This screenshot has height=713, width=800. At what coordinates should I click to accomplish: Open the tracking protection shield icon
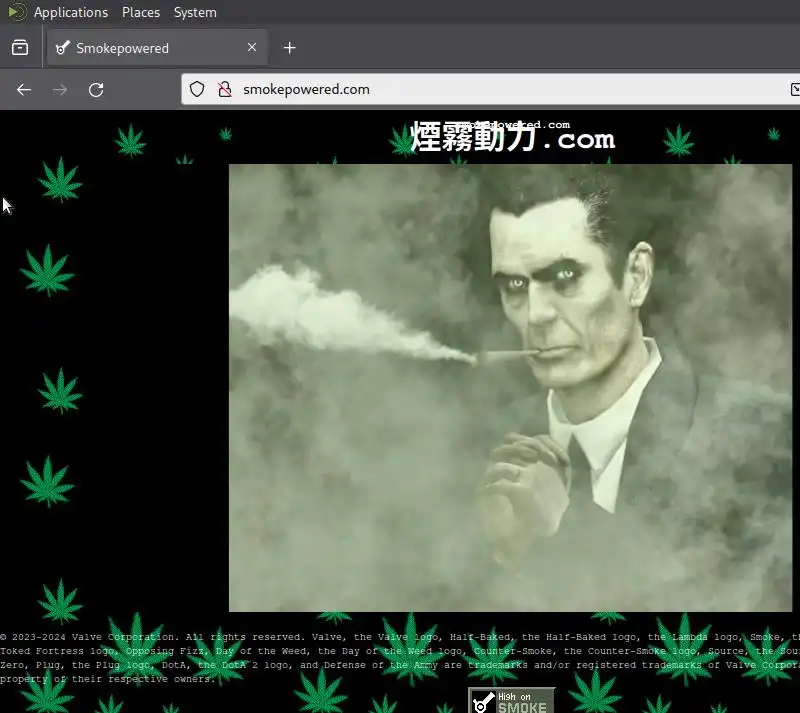(x=197, y=89)
